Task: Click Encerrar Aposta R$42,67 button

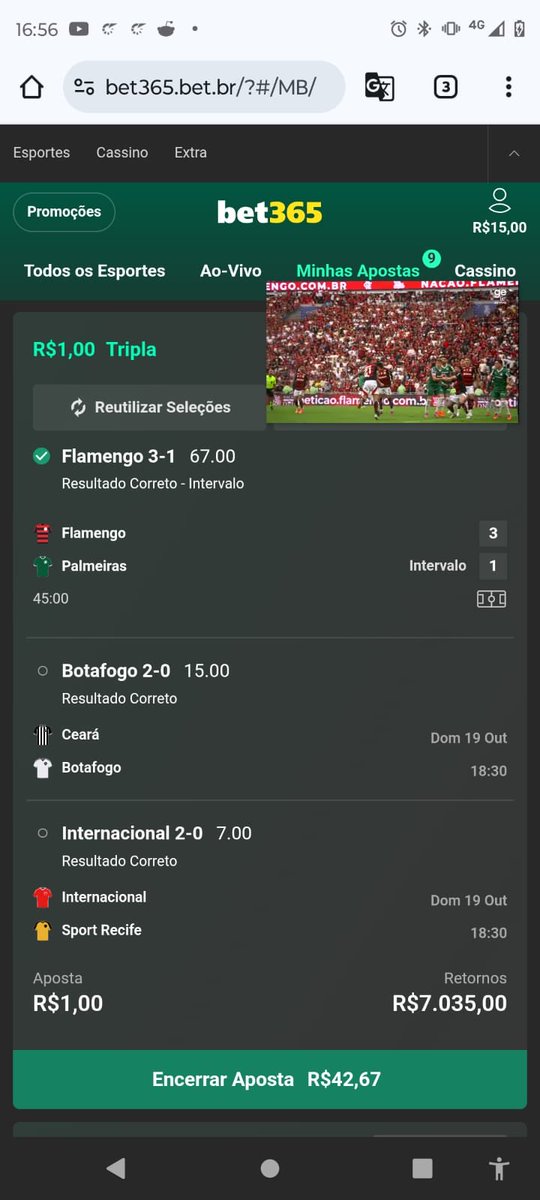Action: click(270, 1080)
